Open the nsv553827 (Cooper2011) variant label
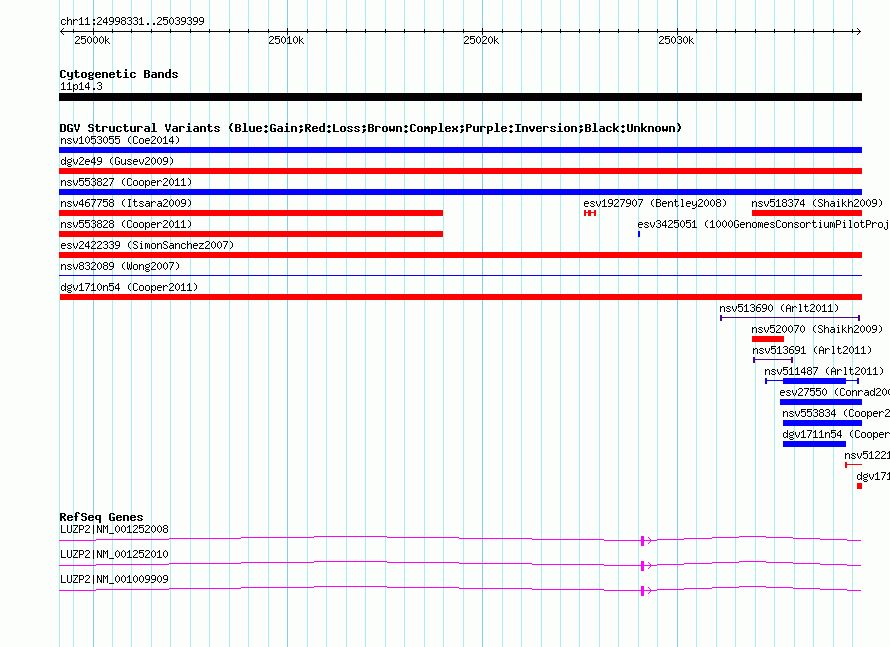This screenshot has width=890, height=647. (x=125, y=182)
